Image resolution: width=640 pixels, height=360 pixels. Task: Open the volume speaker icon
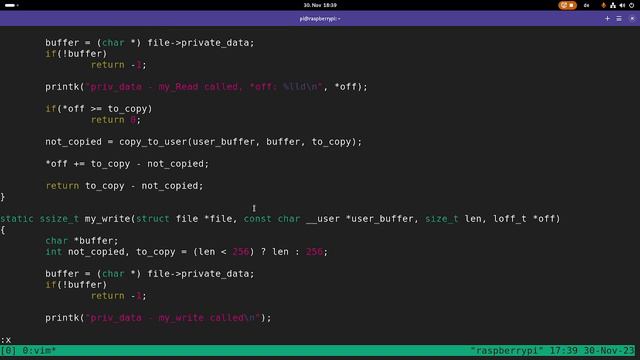point(622,5)
